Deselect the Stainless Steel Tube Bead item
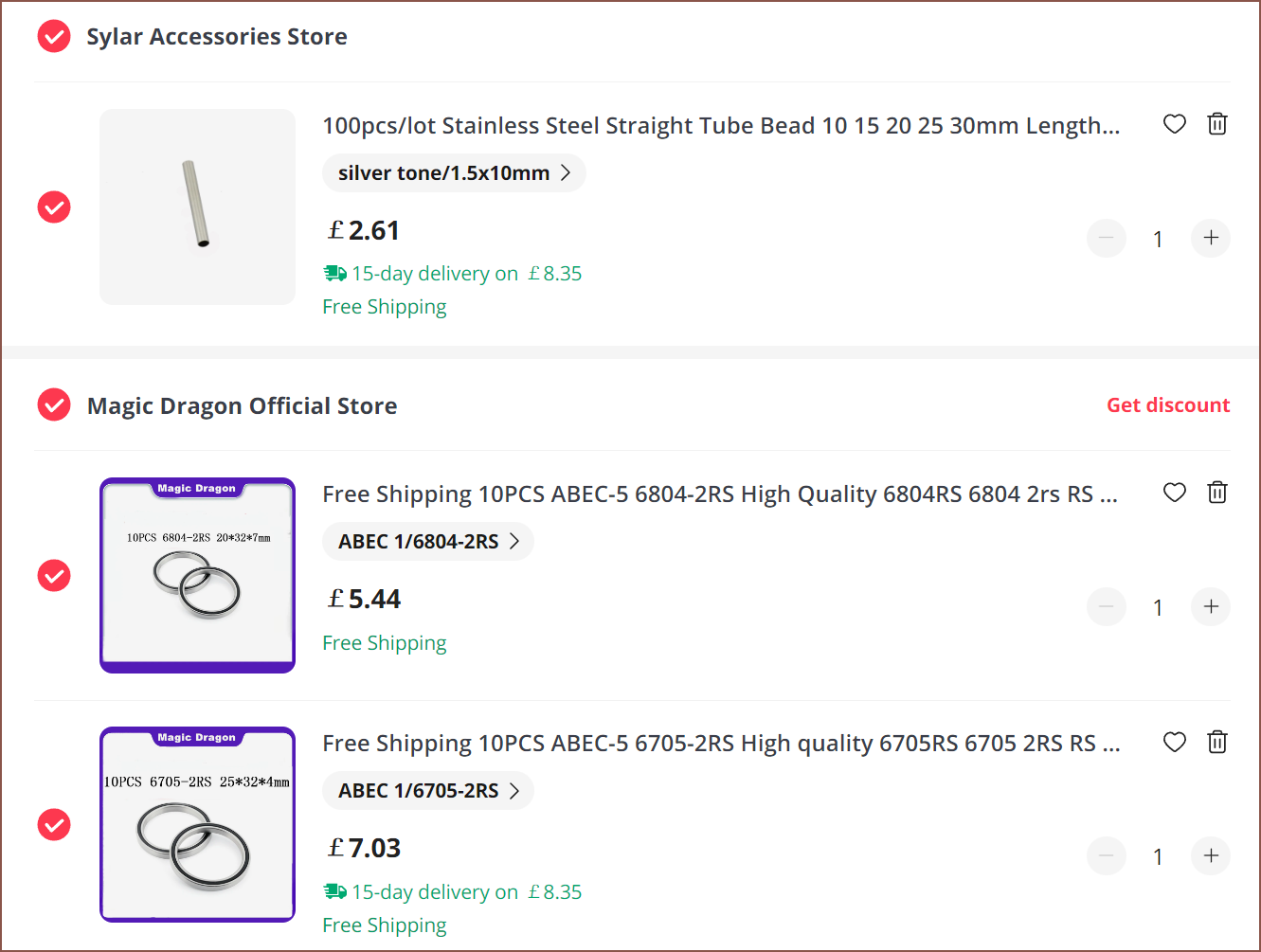Viewport: 1261px width, 952px height. pyautogui.click(x=54, y=207)
